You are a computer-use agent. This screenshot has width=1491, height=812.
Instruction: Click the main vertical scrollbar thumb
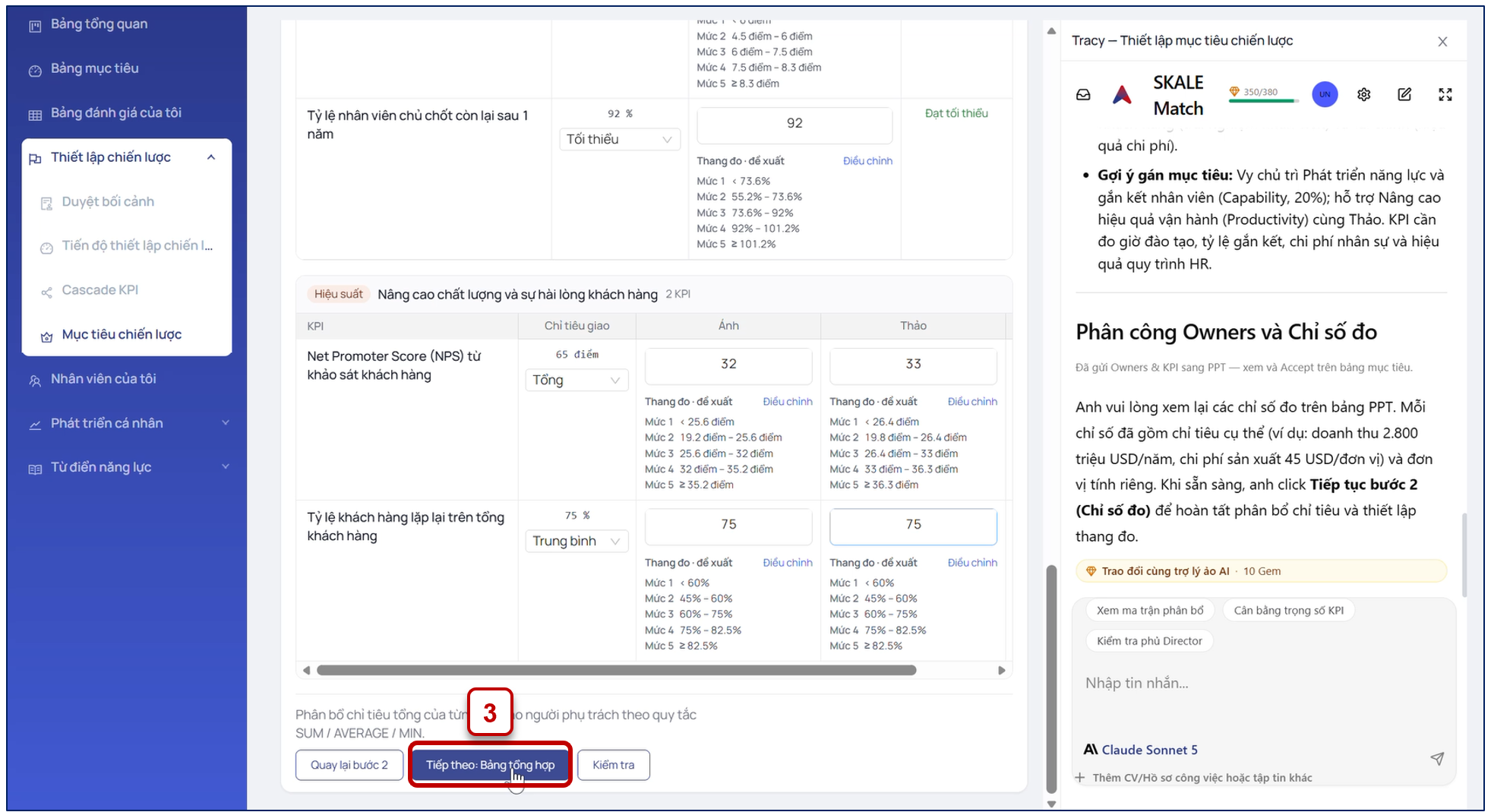coord(1051,680)
